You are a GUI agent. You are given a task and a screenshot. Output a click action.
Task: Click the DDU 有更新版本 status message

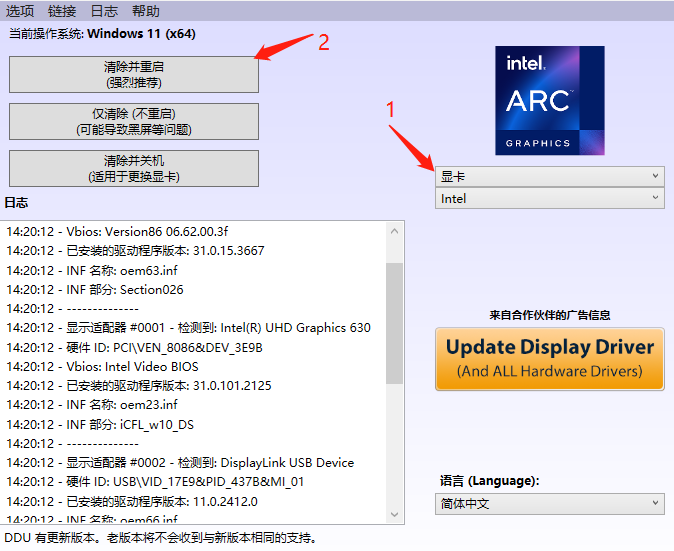click(x=161, y=538)
